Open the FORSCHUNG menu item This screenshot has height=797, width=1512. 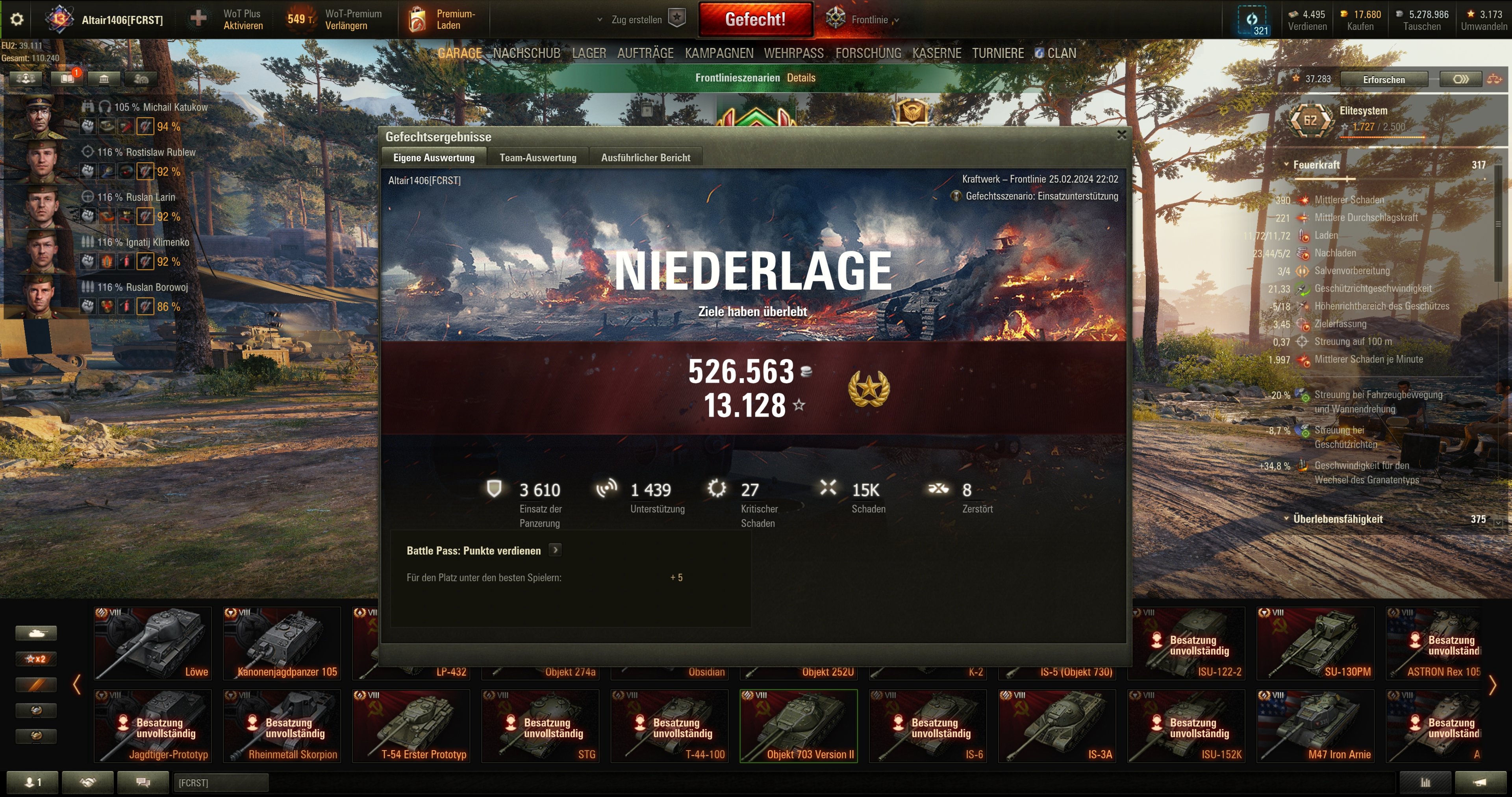tap(868, 54)
